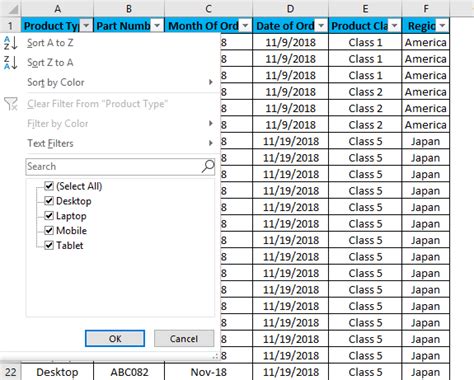The width and height of the screenshot is (474, 380).
Task: Click the ABC082 cell
Action: [x=129, y=372]
